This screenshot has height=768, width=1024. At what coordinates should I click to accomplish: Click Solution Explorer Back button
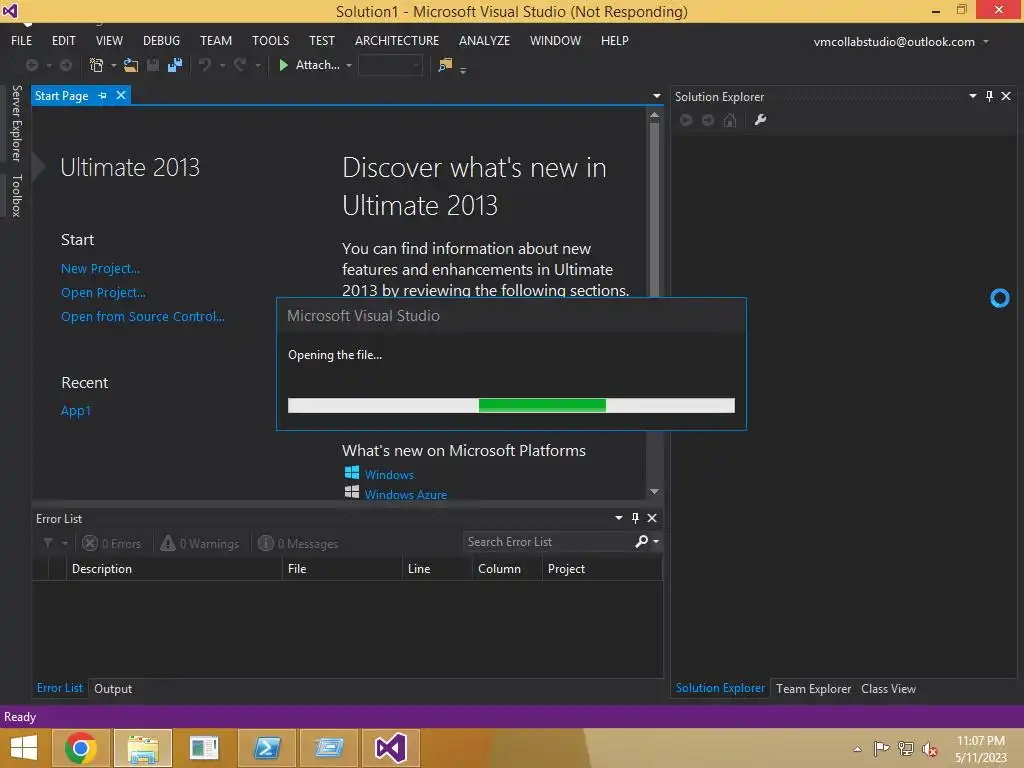tap(686, 120)
